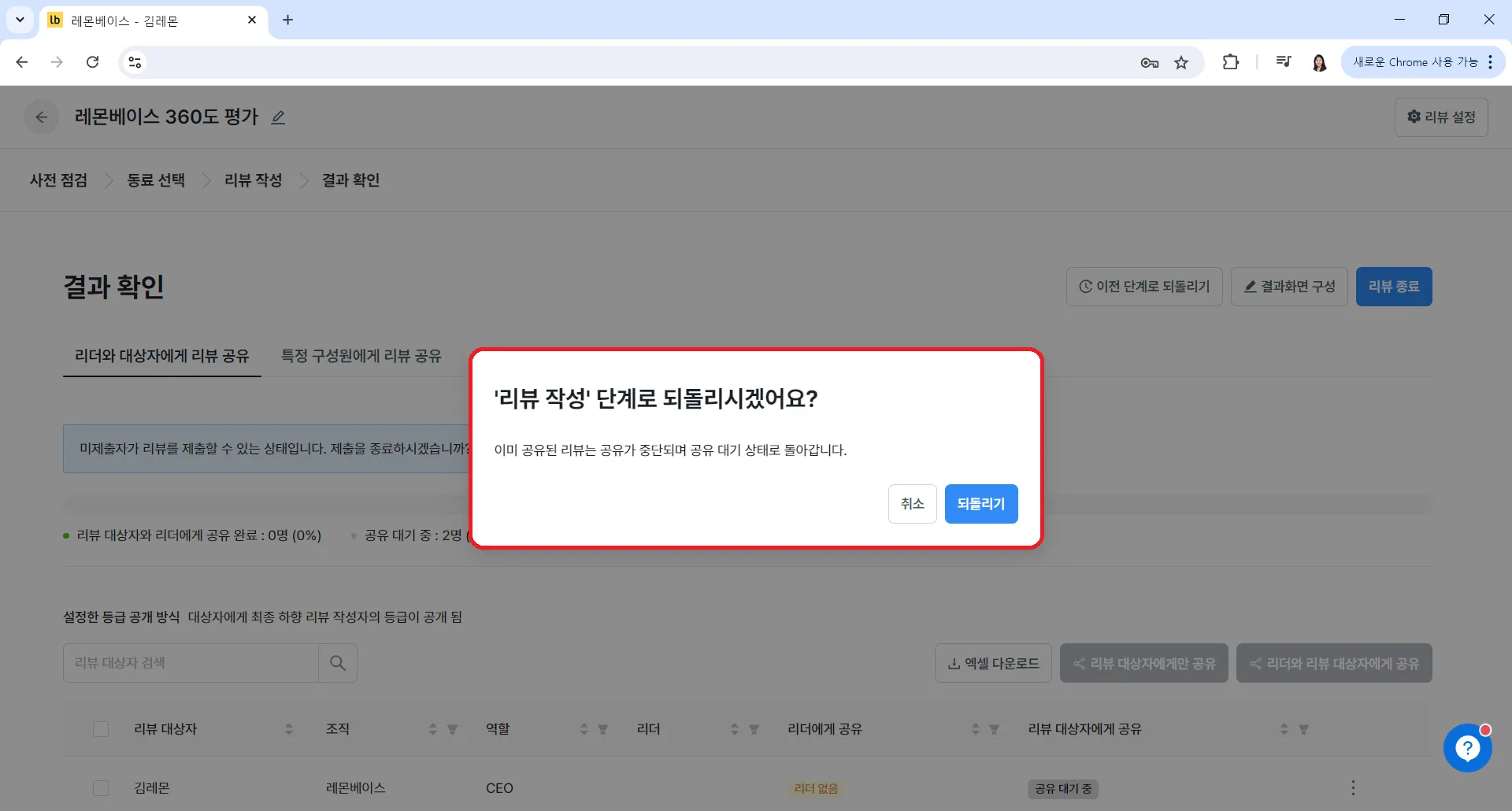Image resolution: width=1512 pixels, height=811 pixels.
Task: Edit the review title with pencil icon
Action: 278,117
